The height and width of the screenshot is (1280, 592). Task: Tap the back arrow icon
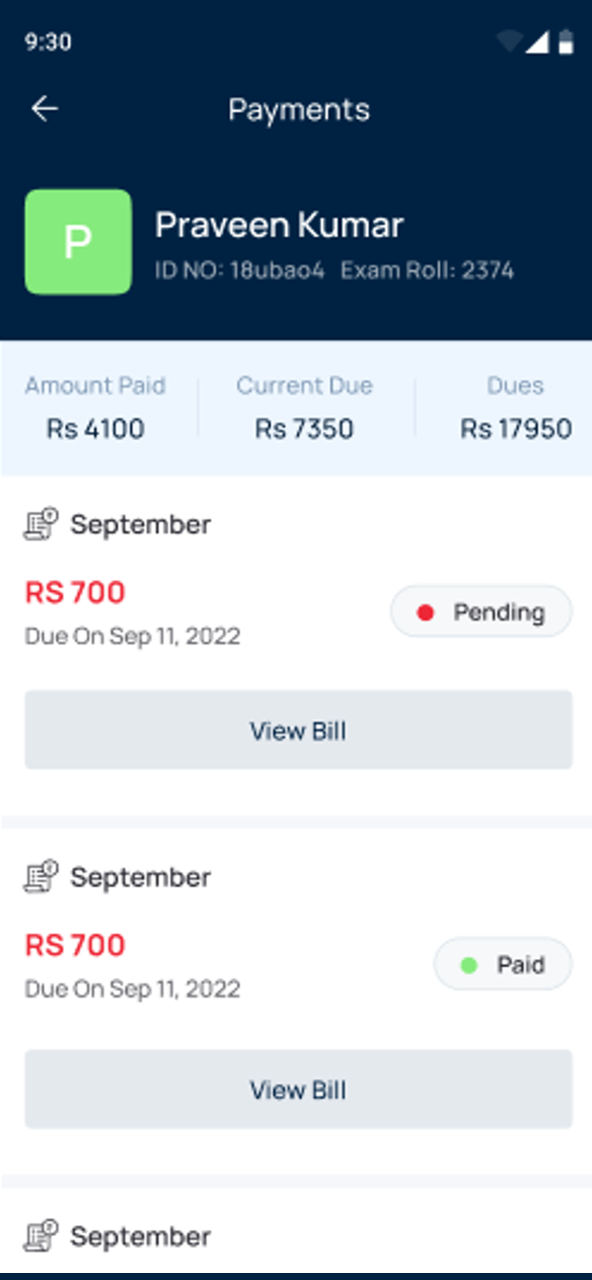click(45, 109)
